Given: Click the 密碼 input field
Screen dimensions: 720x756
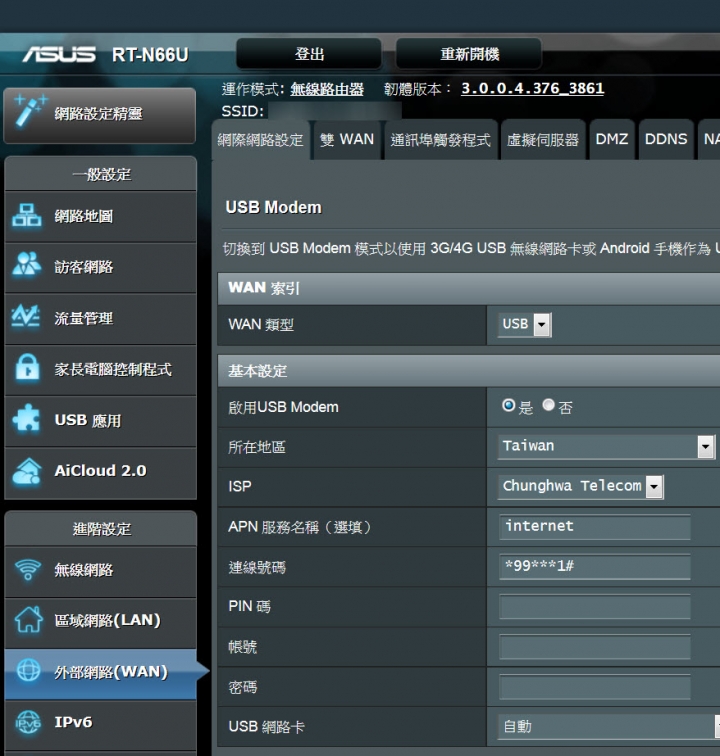Looking at the screenshot, I should (x=595, y=687).
